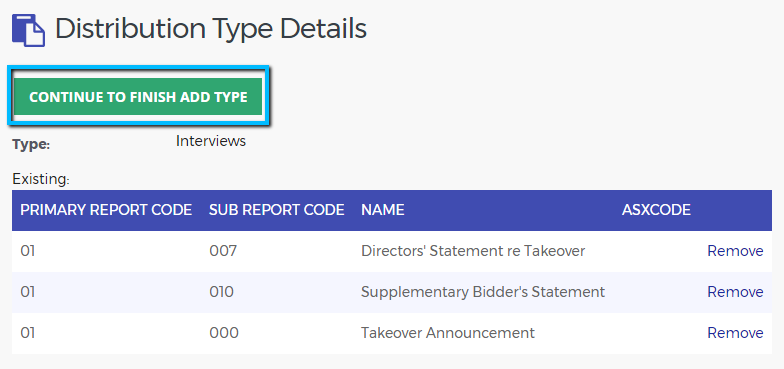Screen dimensions: 784x369
Task: Click the Primary Report Code column header
Action: (x=106, y=210)
